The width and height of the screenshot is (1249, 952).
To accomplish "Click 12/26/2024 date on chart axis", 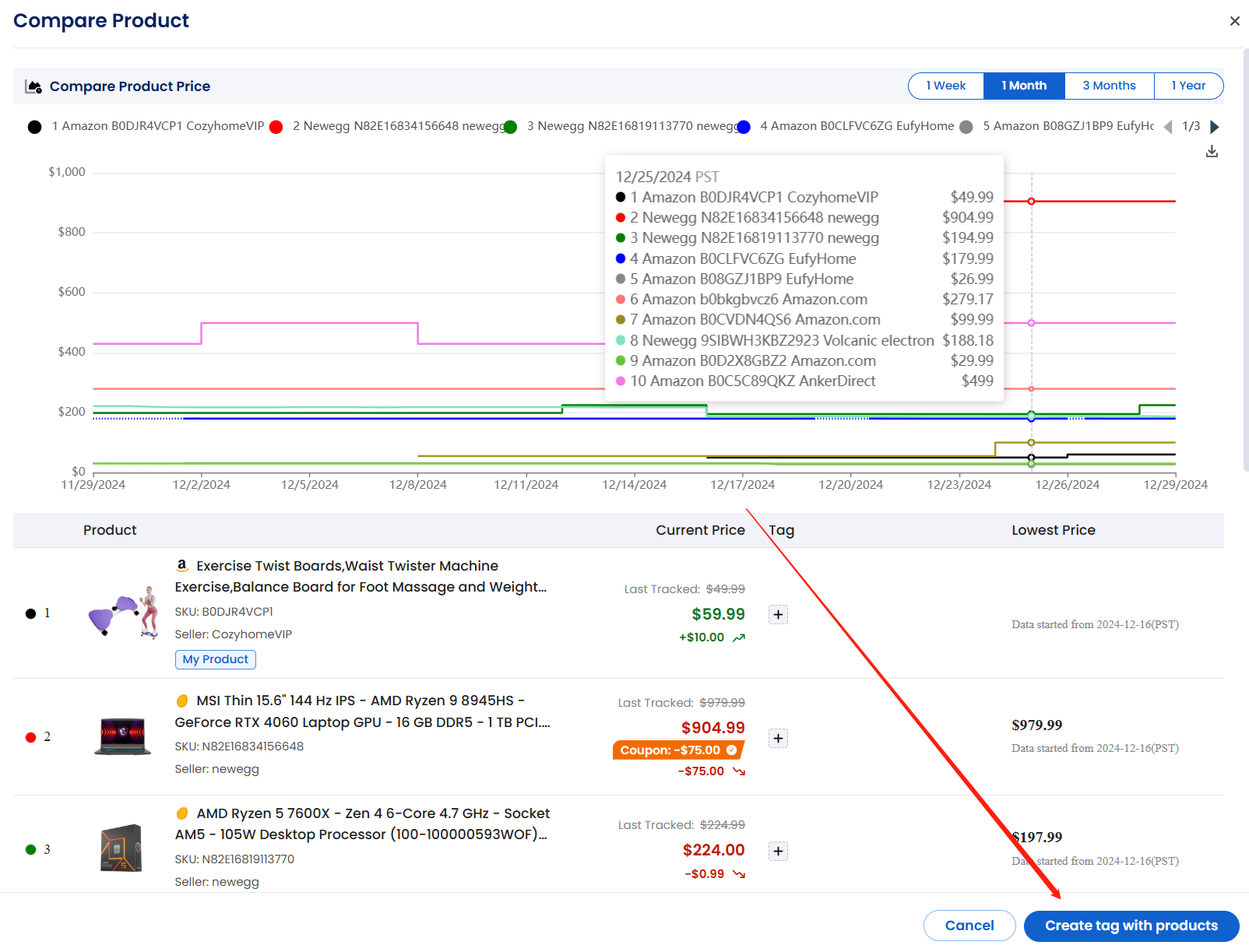I will [1067, 484].
